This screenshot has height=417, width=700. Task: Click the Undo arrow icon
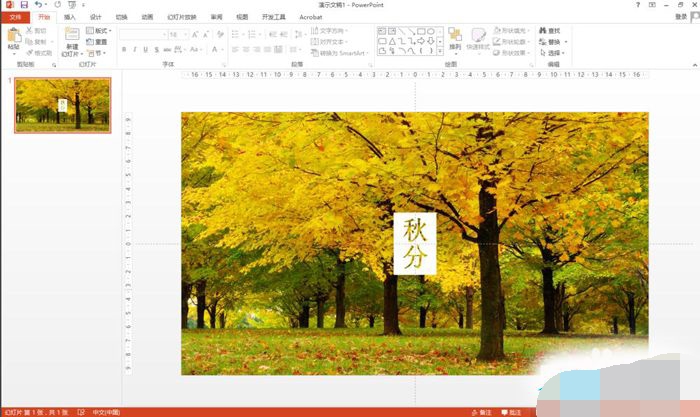tap(38, 5)
